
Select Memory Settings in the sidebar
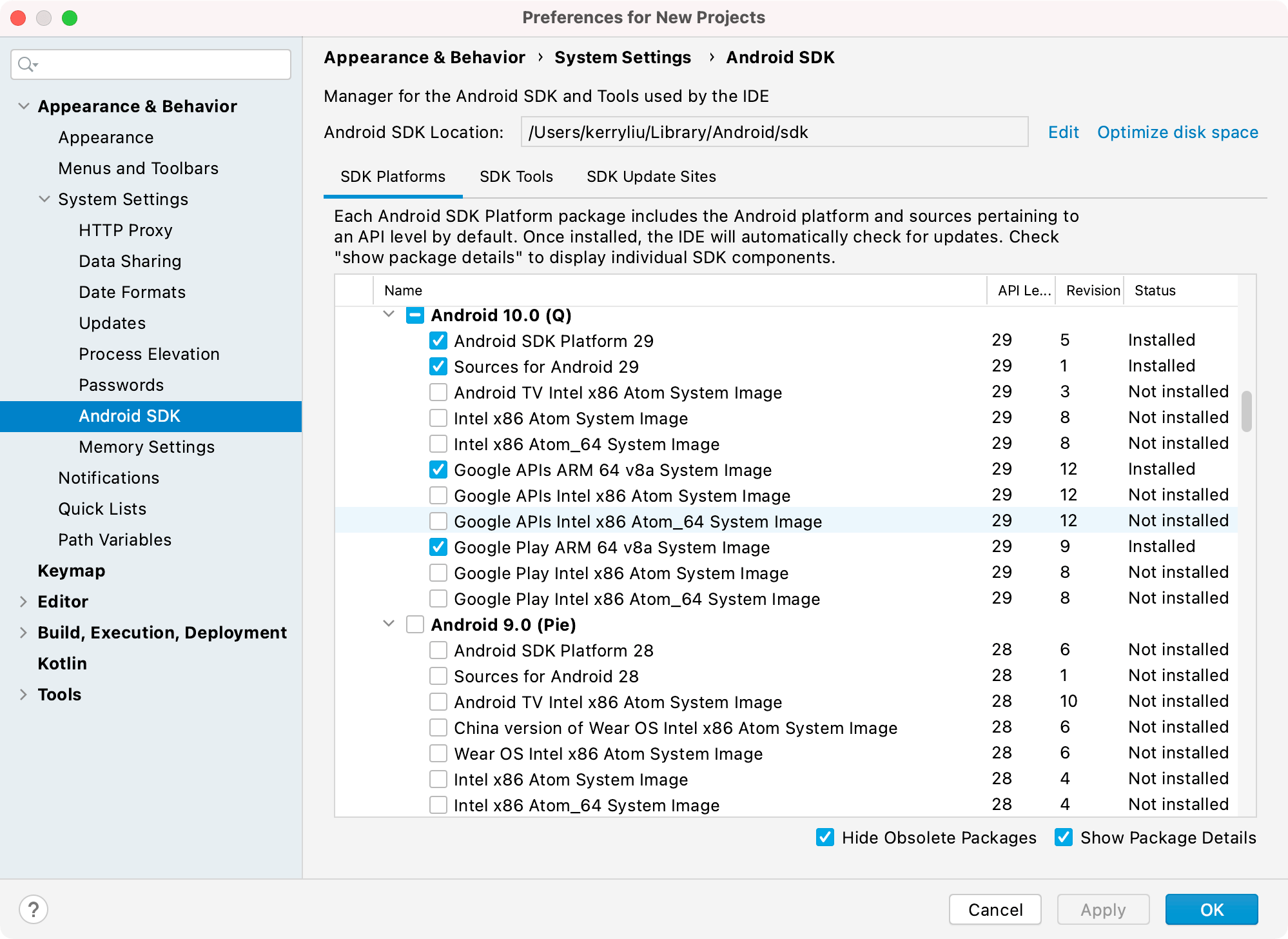tap(146, 447)
